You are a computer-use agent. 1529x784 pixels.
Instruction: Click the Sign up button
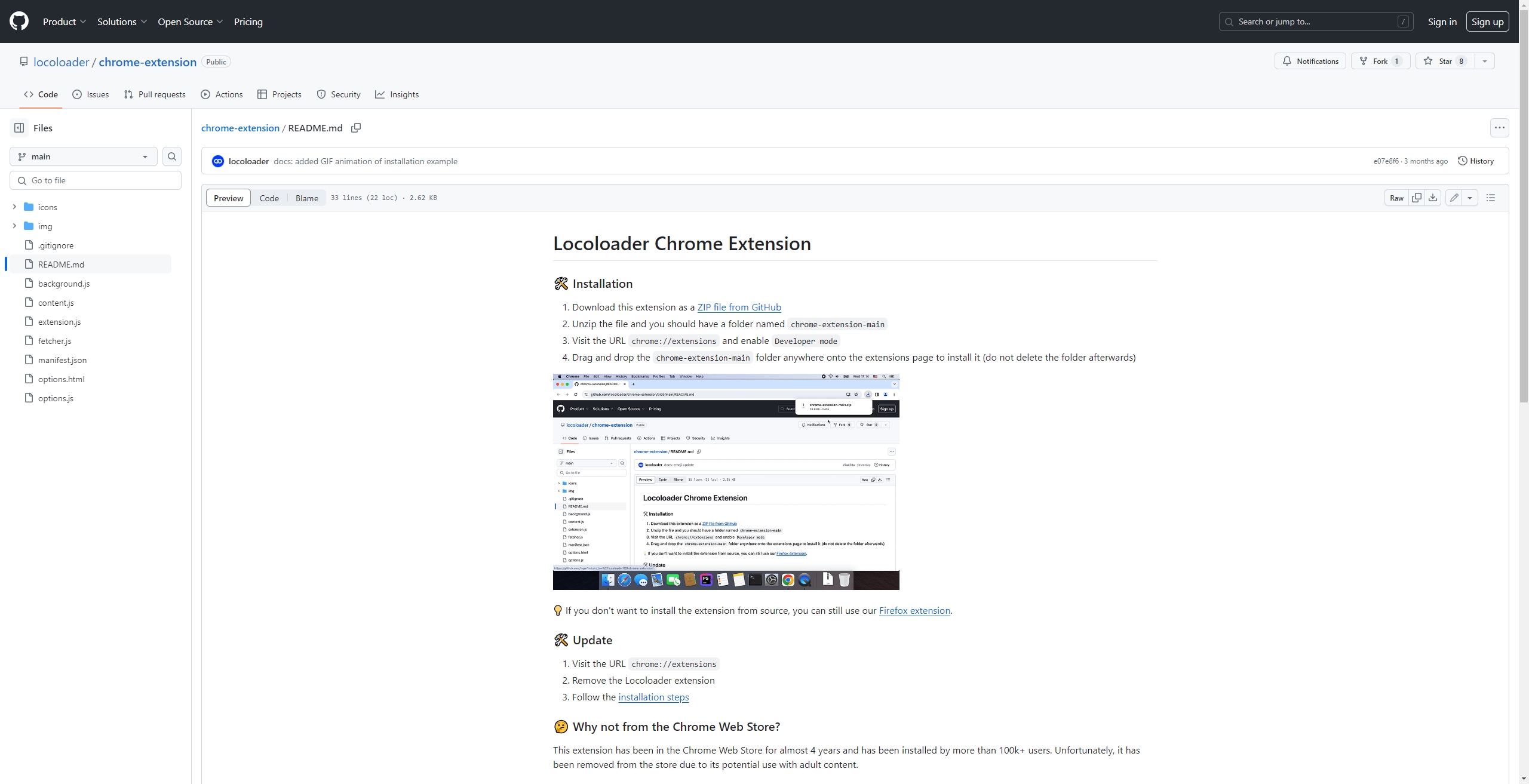pyautogui.click(x=1487, y=21)
